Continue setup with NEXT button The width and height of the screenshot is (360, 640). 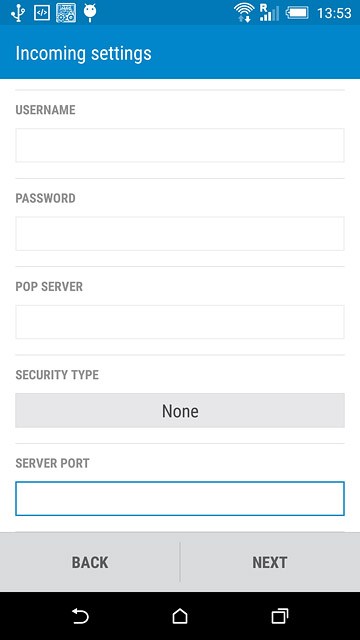270,562
